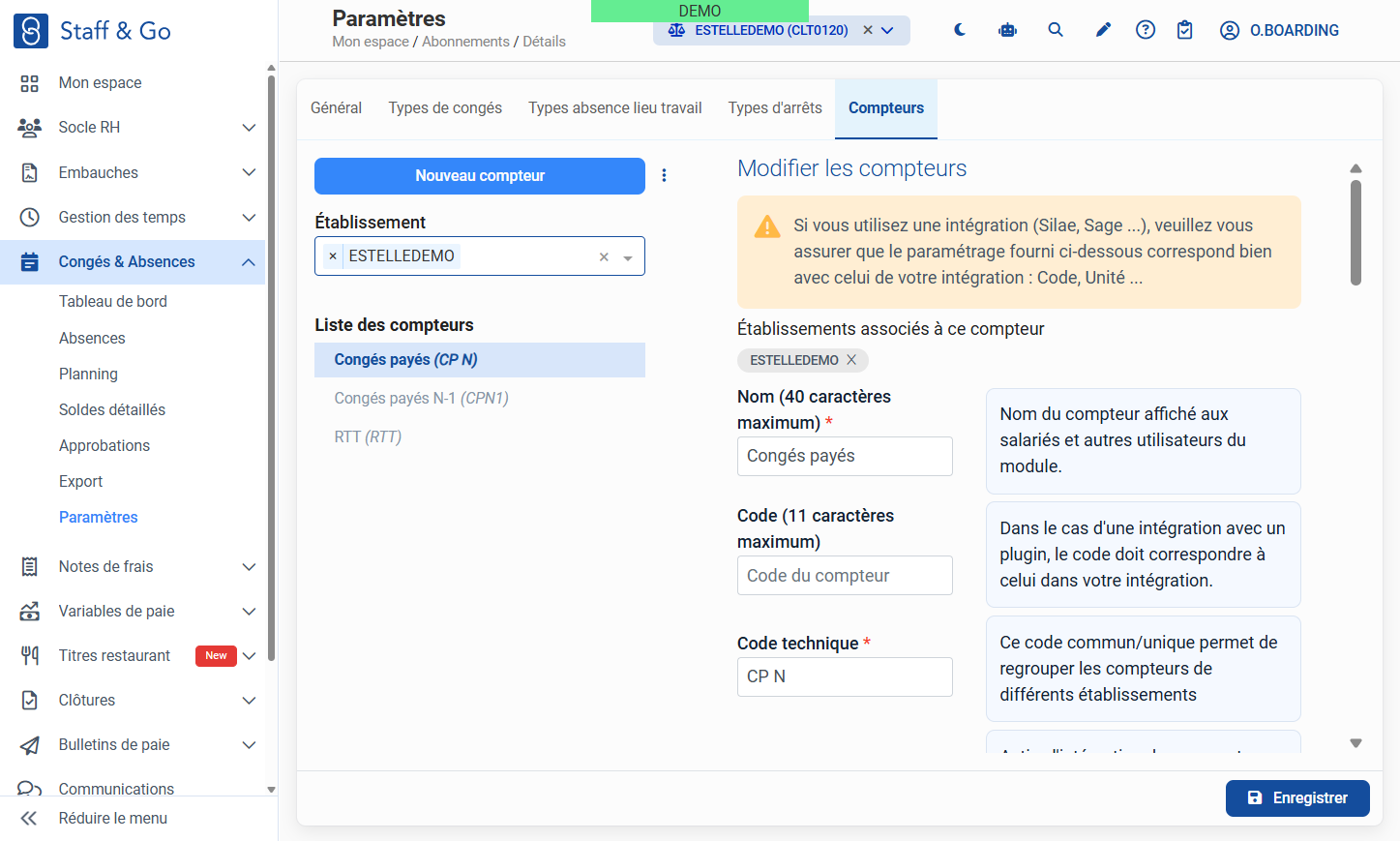Expand the ESTELLEDEMO (CLT0120) company dropdown
Image resolution: width=1400 pixels, height=841 pixels.
pos(887,30)
